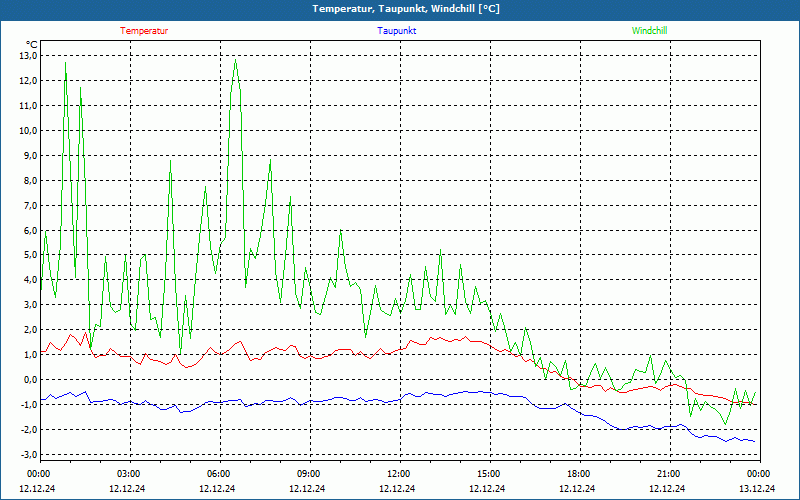Select the 21:00 time axis label

pos(669,474)
